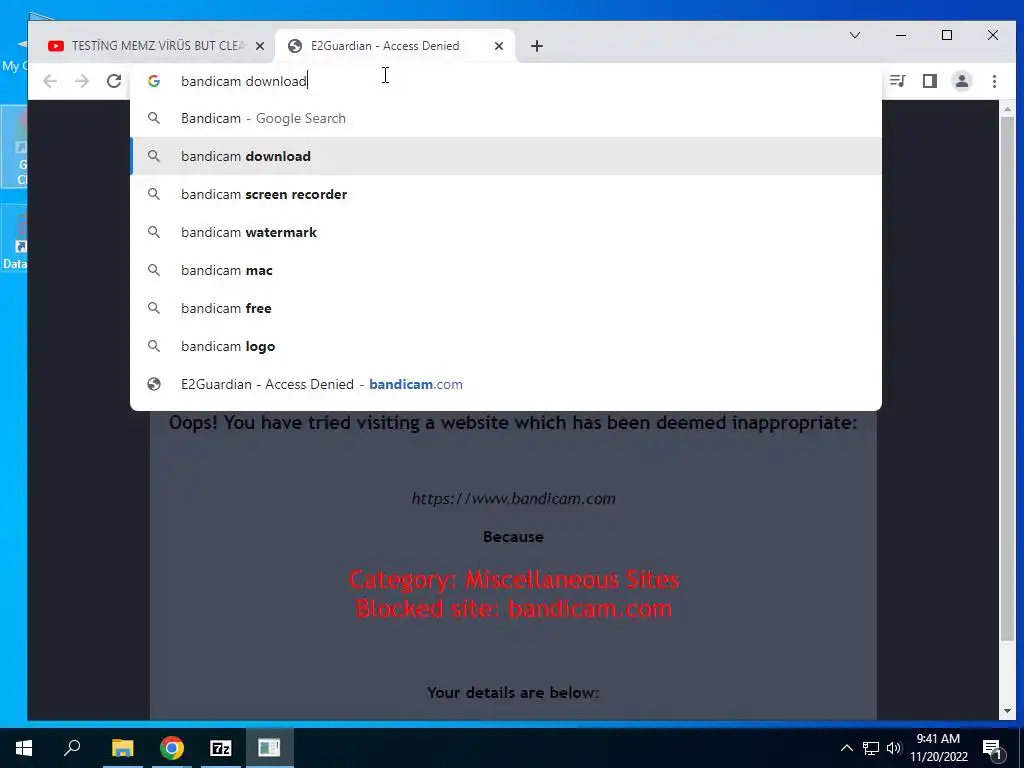The image size is (1024, 768).
Task: Maximize the Chrome window
Action: pos(947,35)
